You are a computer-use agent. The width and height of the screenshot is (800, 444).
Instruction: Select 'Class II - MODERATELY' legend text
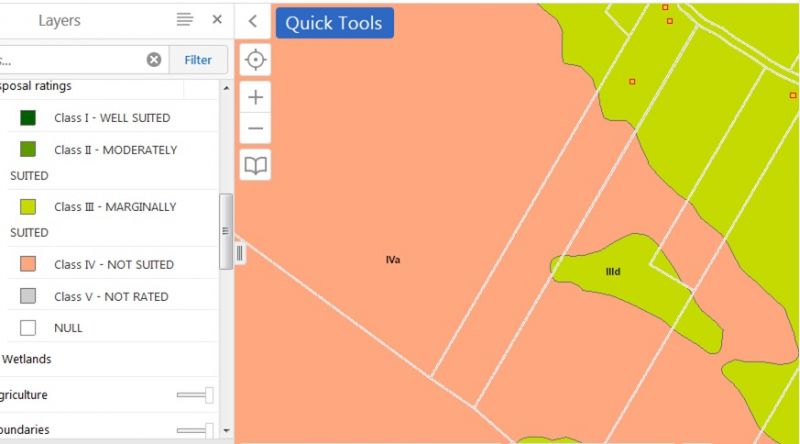click(116, 150)
